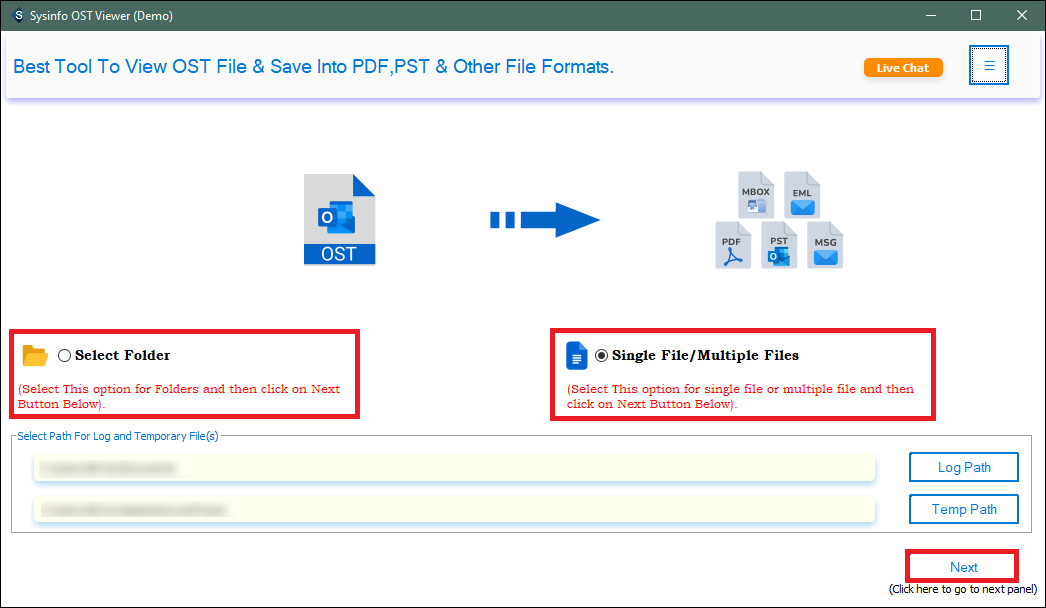Click the 'Single File/Multiple Files' label
1046x608 pixels.
click(705, 356)
